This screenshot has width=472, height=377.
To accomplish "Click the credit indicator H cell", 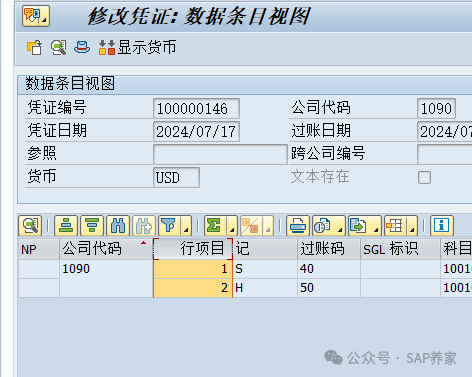I will 265,288.
